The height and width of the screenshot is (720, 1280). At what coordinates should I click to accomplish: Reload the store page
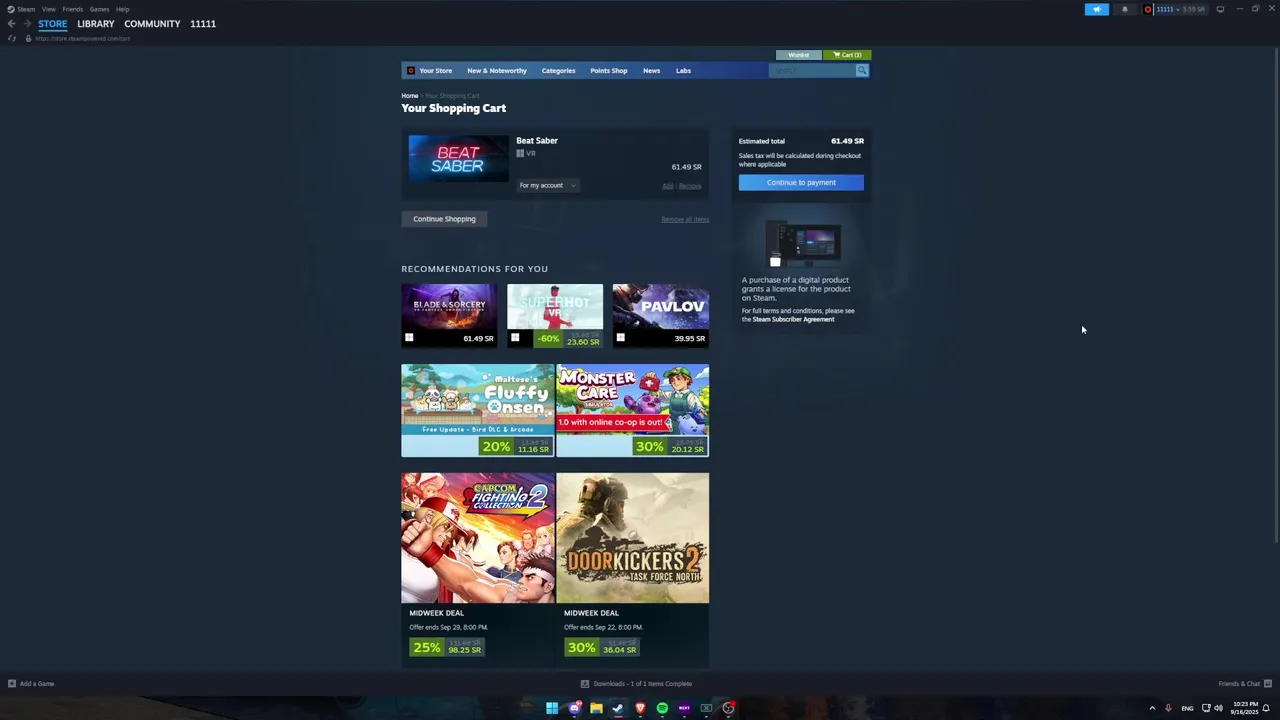tap(11, 38)
